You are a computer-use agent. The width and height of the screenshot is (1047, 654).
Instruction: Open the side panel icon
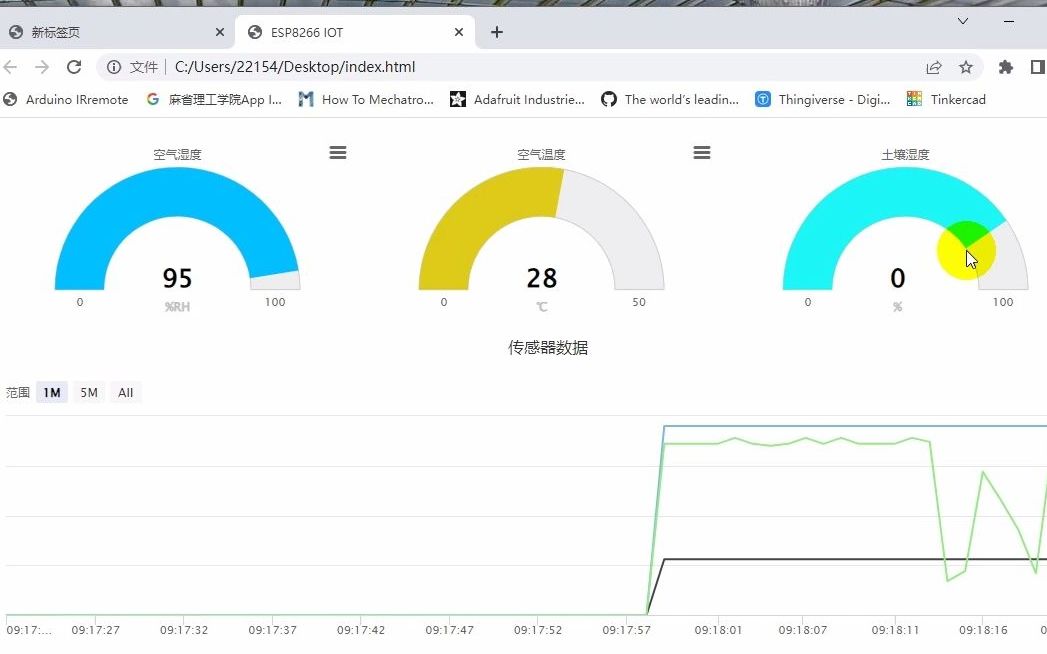pos(1038,67)
